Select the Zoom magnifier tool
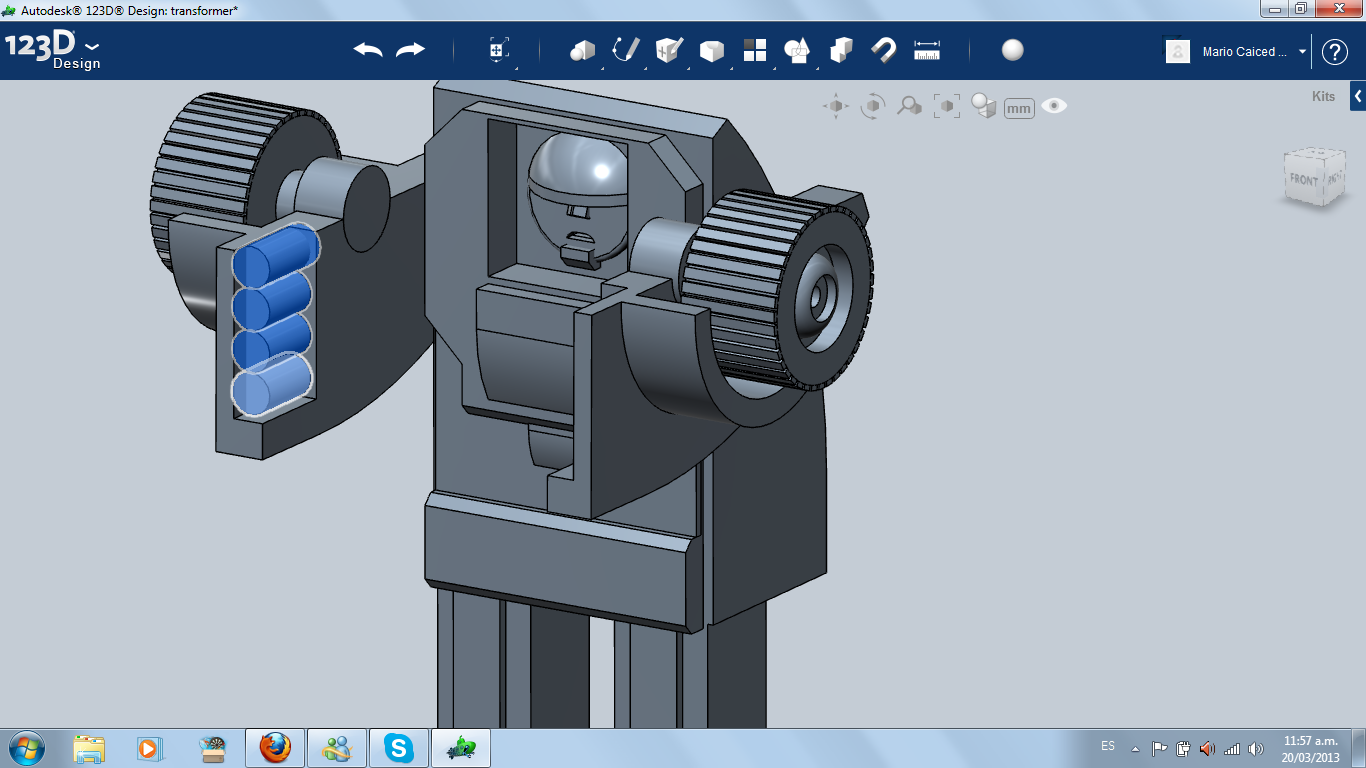This screenshot has width=1366, height=768. click(909, 106)
